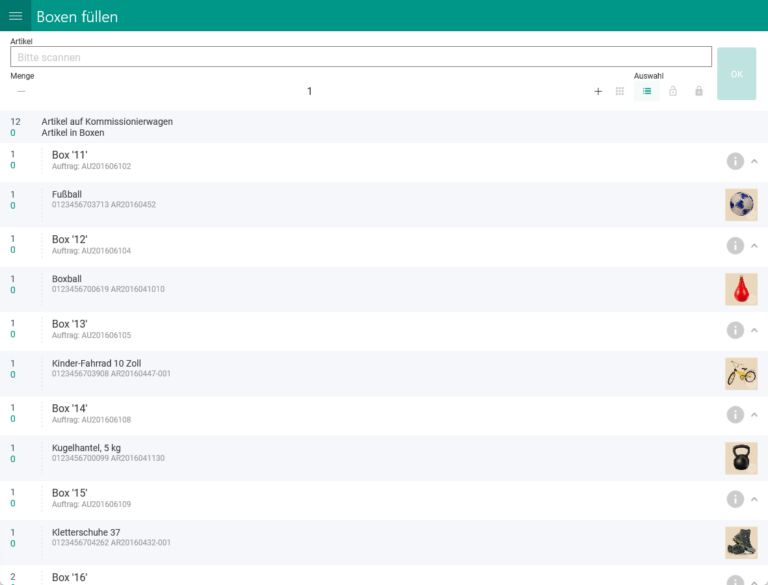Screen dimensions: 768x585
Task: Show info for Box '11'
Action: 735,161
